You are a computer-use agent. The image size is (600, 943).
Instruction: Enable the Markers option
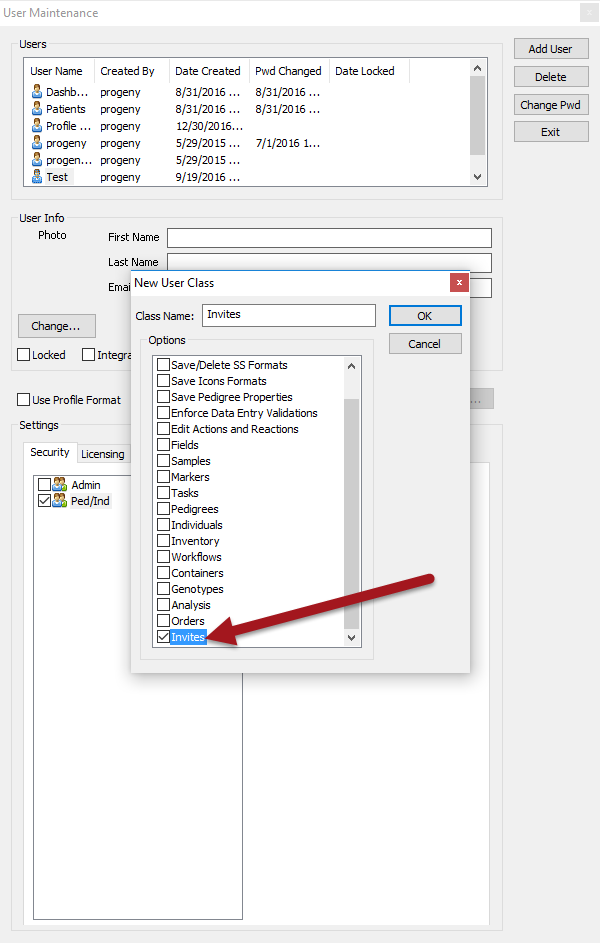pos(163,477)
